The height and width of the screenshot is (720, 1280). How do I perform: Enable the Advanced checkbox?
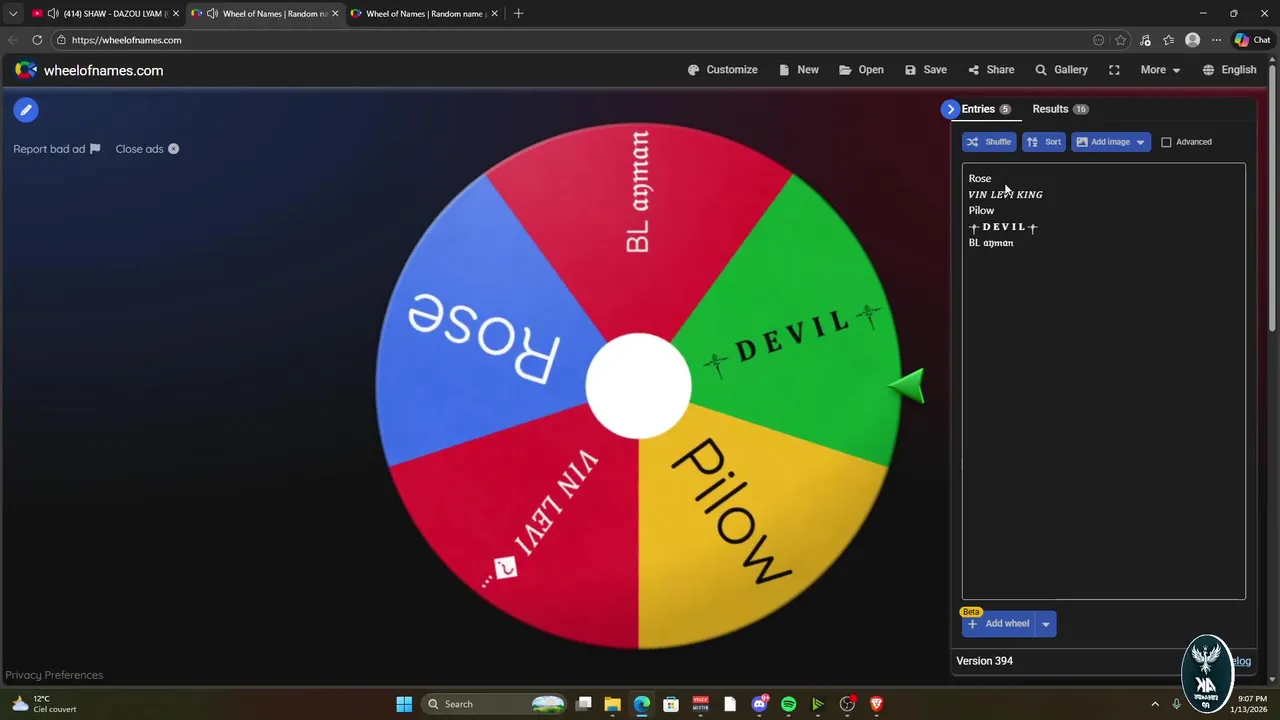pyautogui.click(x=1166, y=142)
